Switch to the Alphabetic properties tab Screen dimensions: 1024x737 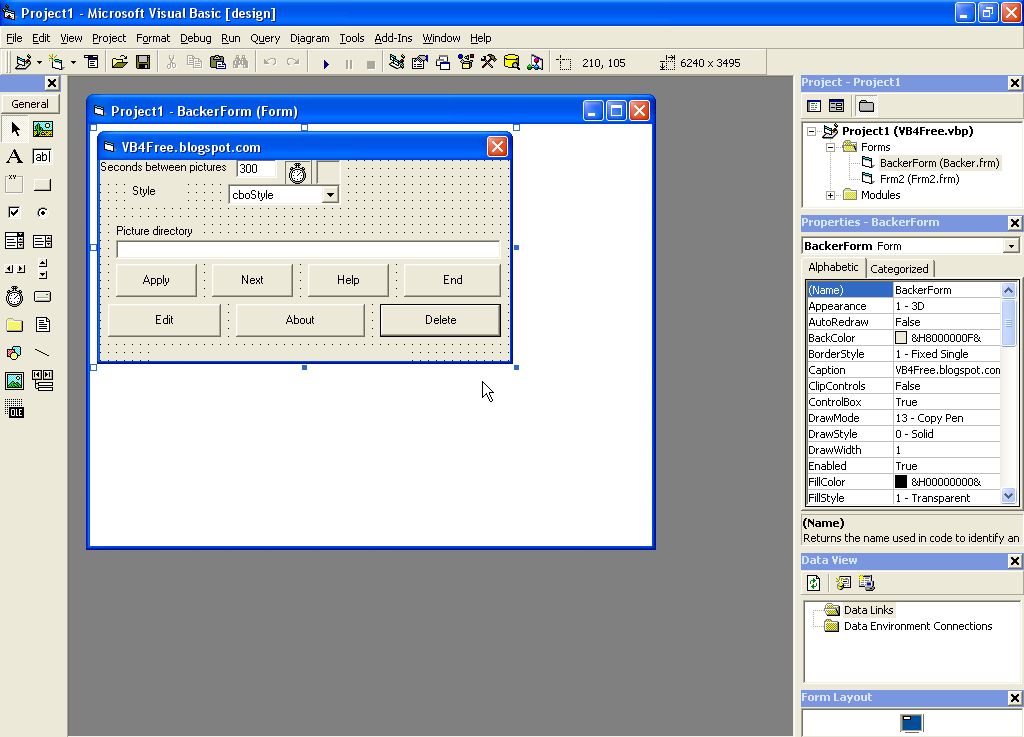click(833, 267)
